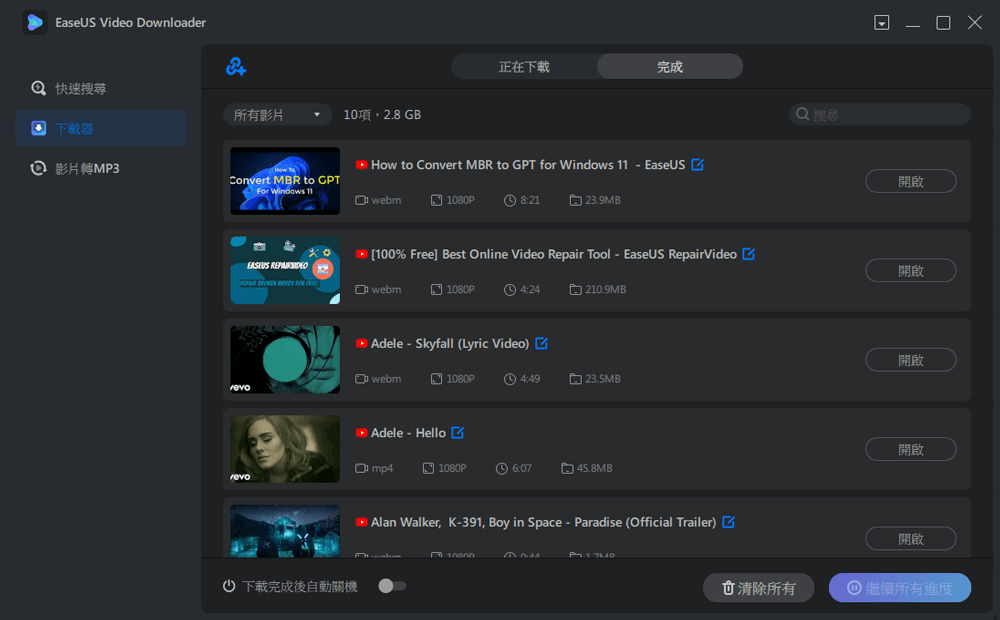The height and width of the screenshot is (620, 1000).
Task: Open the Alan Walker Paradise thumbnail
Action: coord(285,531)
